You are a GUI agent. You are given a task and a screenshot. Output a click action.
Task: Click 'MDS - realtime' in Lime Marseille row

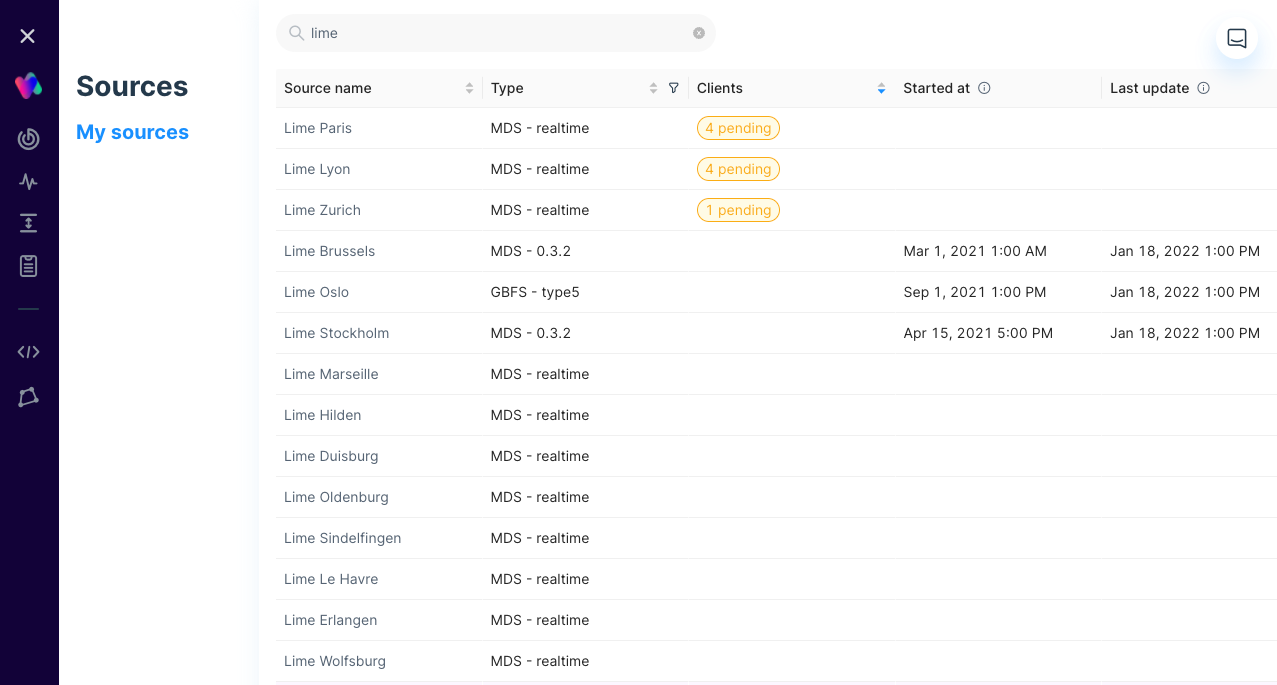coord(540,374)
